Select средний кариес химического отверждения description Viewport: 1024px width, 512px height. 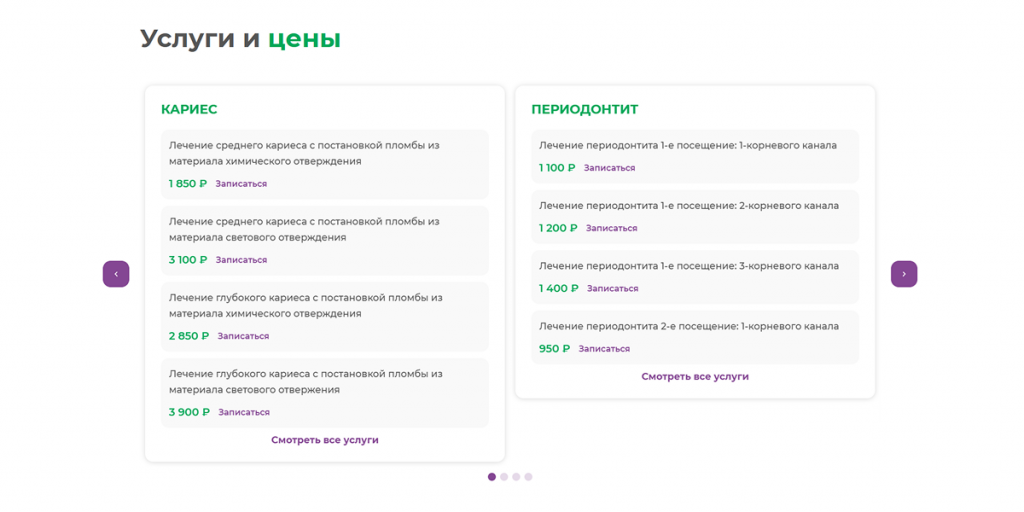point(304,153)
